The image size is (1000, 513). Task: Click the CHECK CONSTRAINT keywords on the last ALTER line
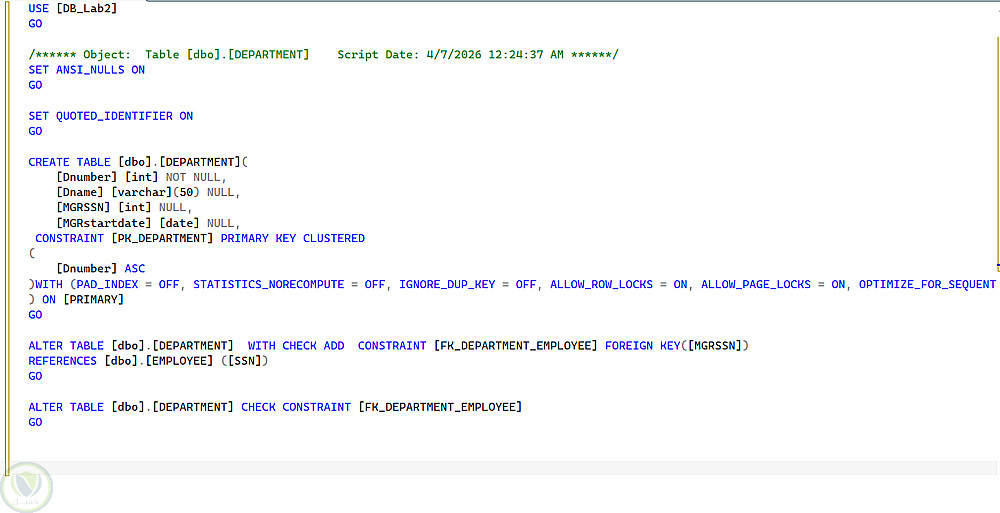pyautogui.click(x=296, y=406)
